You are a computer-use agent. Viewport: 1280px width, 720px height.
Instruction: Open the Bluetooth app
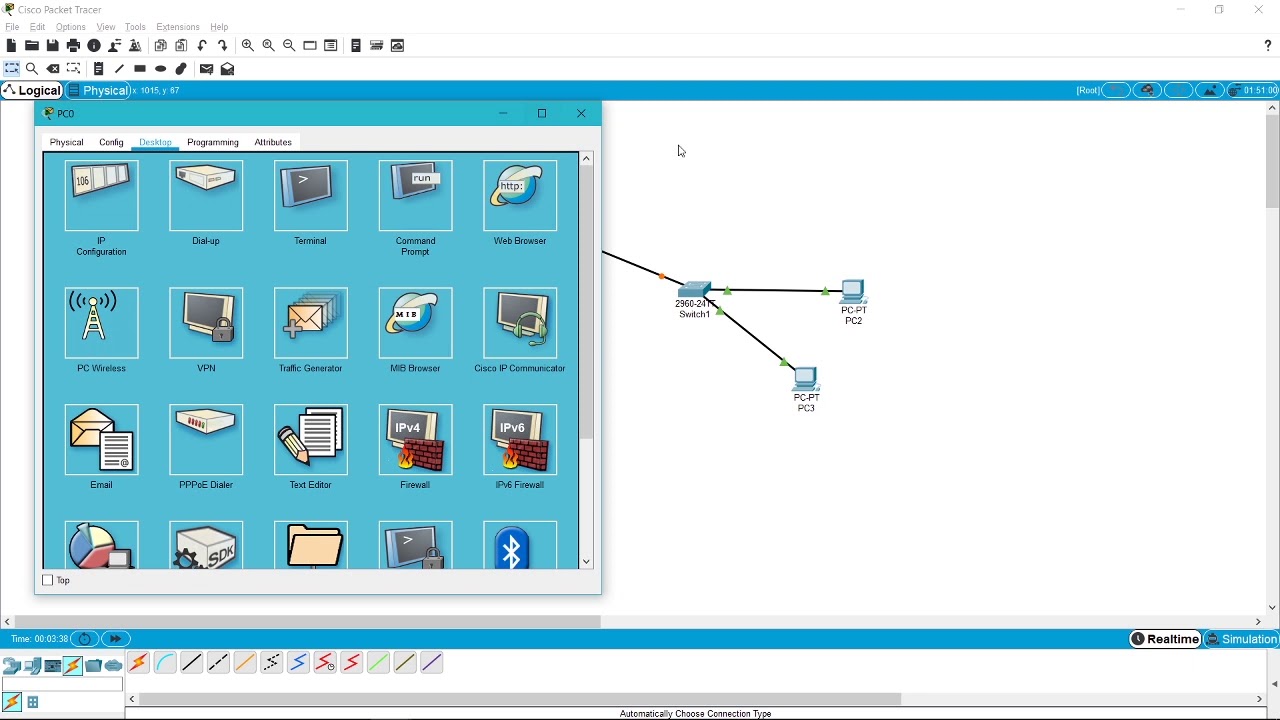click(520, 545)
